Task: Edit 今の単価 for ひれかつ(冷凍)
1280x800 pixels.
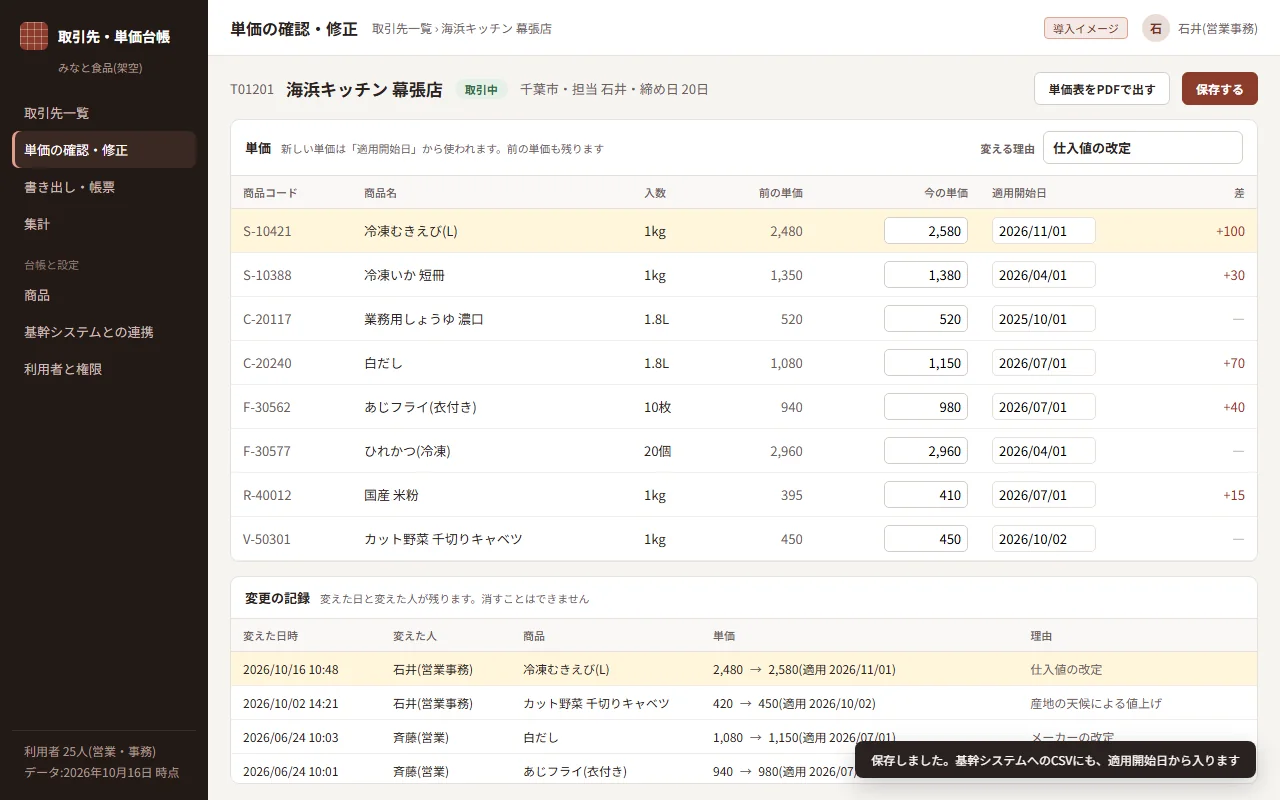Action: pos(926,451)
